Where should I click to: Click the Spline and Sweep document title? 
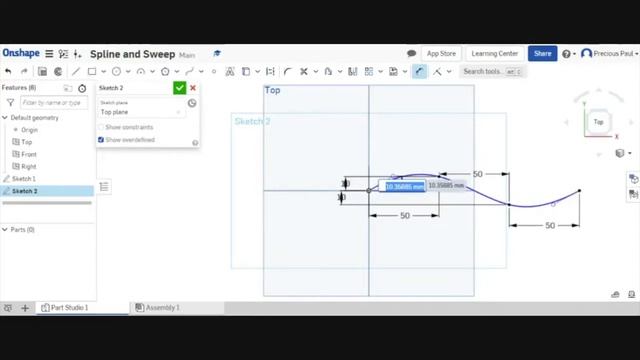point(133,54)
